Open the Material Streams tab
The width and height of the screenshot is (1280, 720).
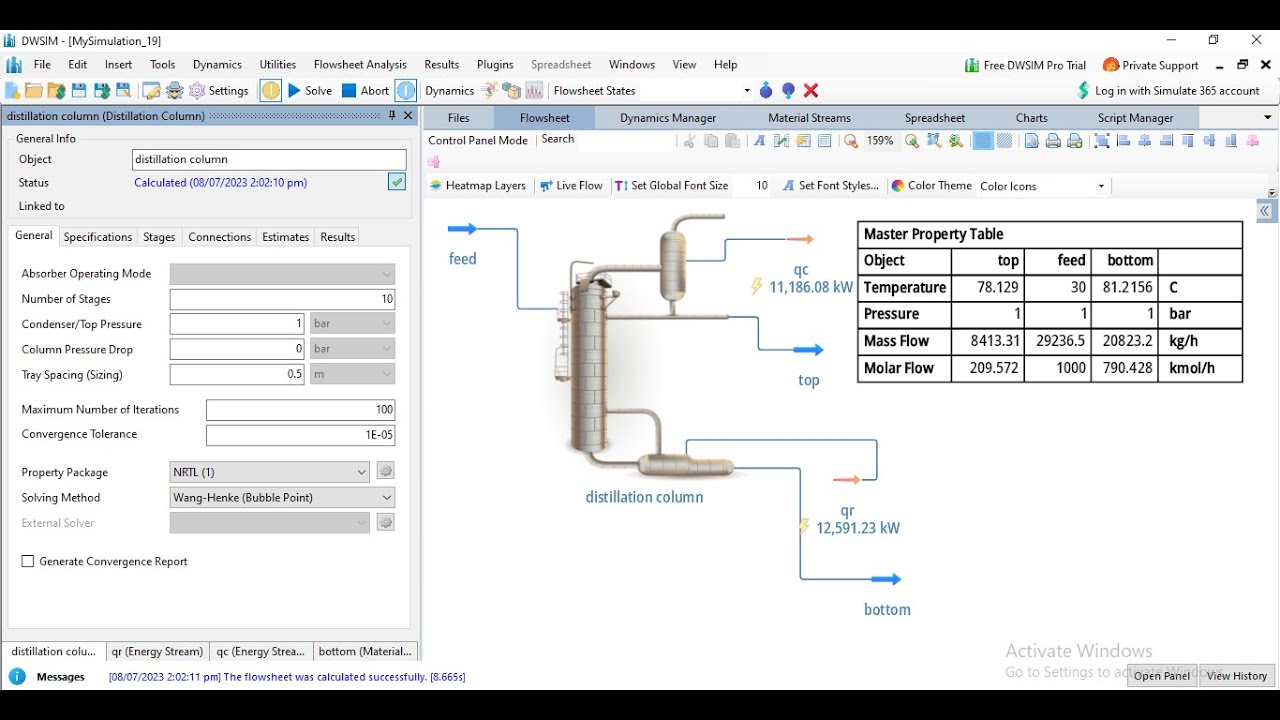[x=809, y=118]
